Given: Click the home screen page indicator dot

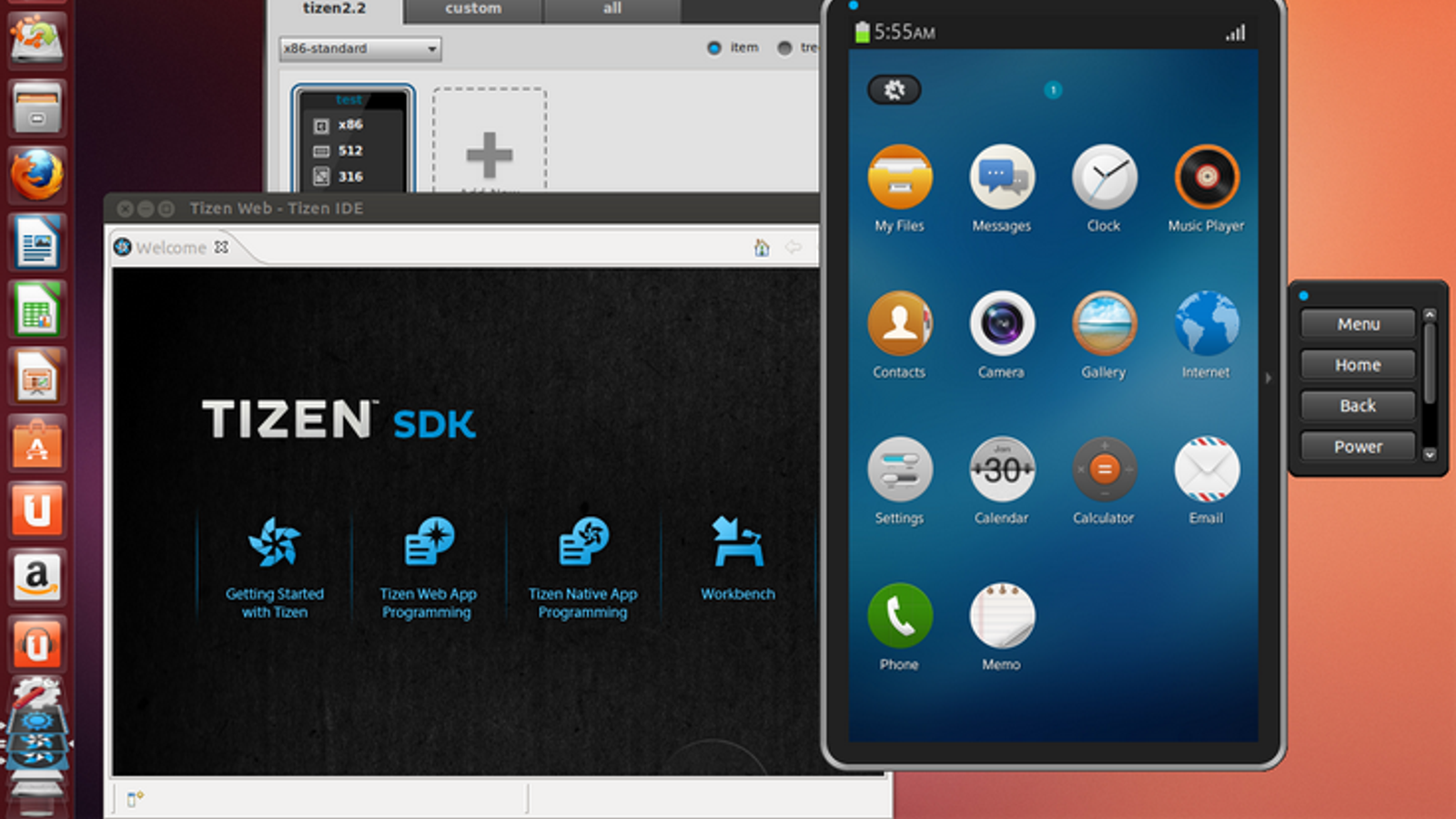Looking at the screenshot, I should click(1053, 90).
